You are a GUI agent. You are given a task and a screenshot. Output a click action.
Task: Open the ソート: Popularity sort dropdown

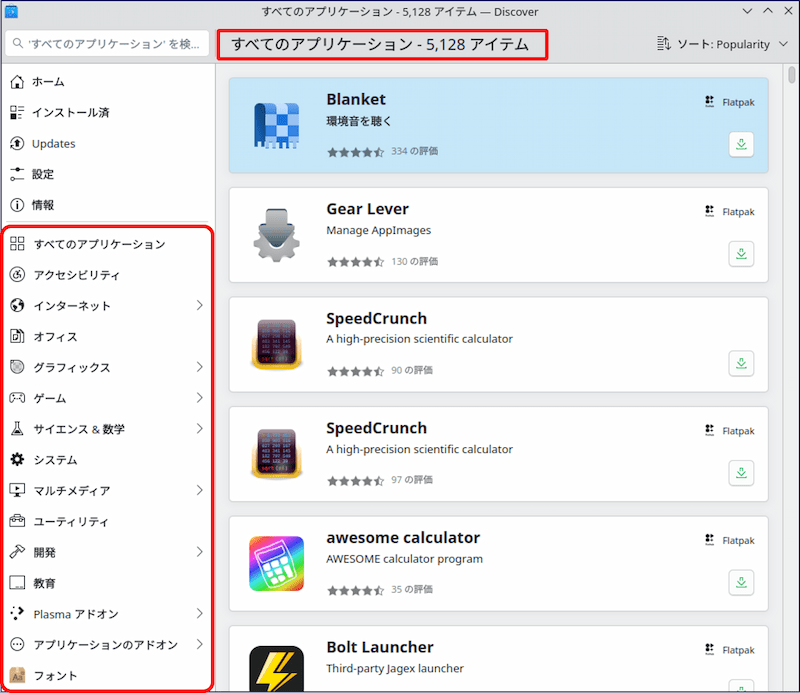point(717,44)
